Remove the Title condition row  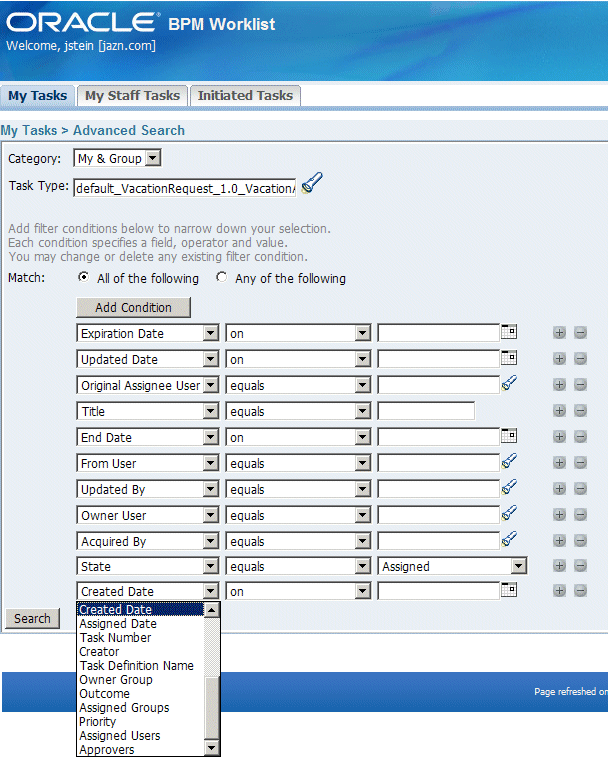pyautogui.click(x=580, y=411)
